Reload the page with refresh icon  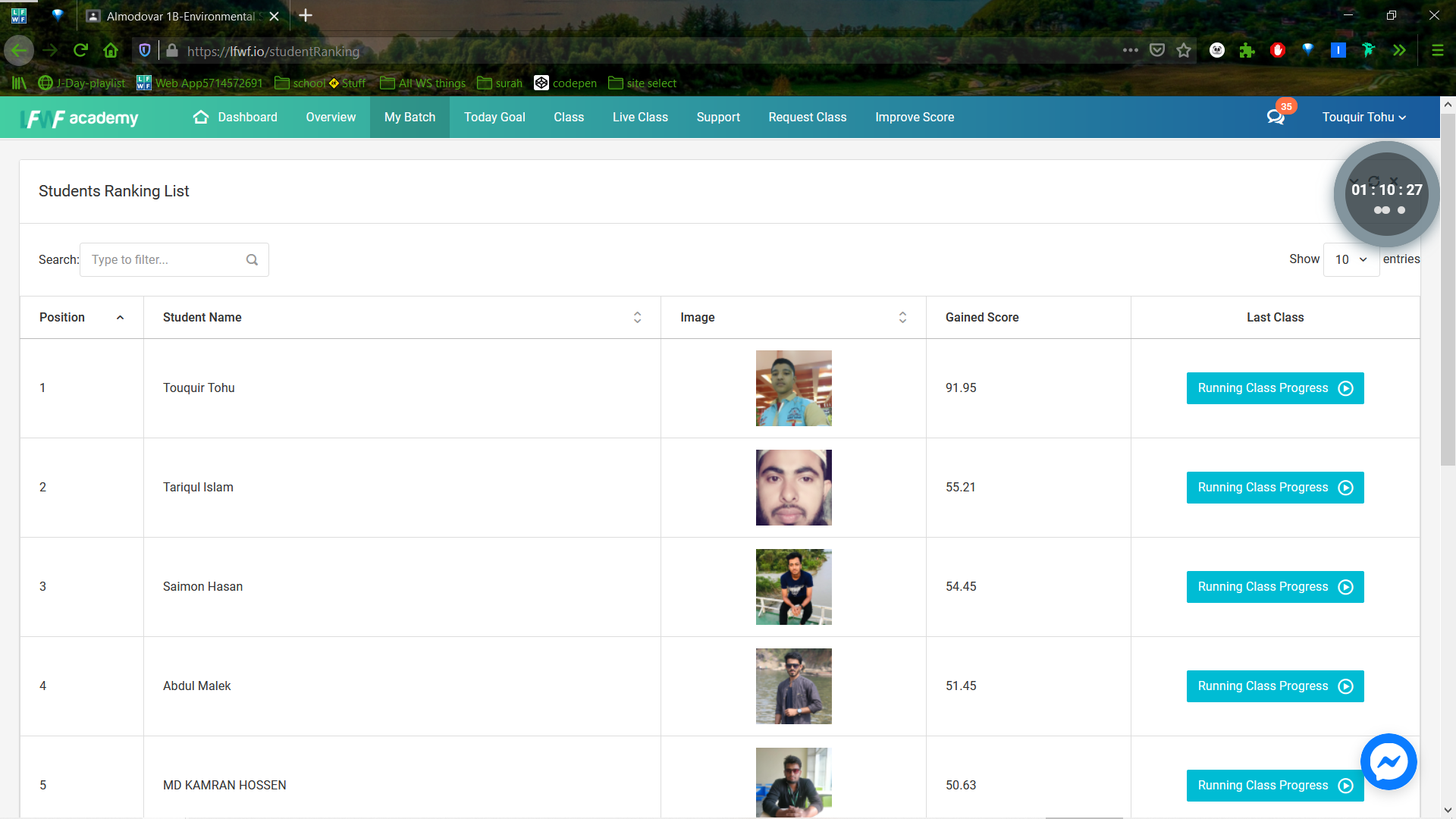point(80,51)
